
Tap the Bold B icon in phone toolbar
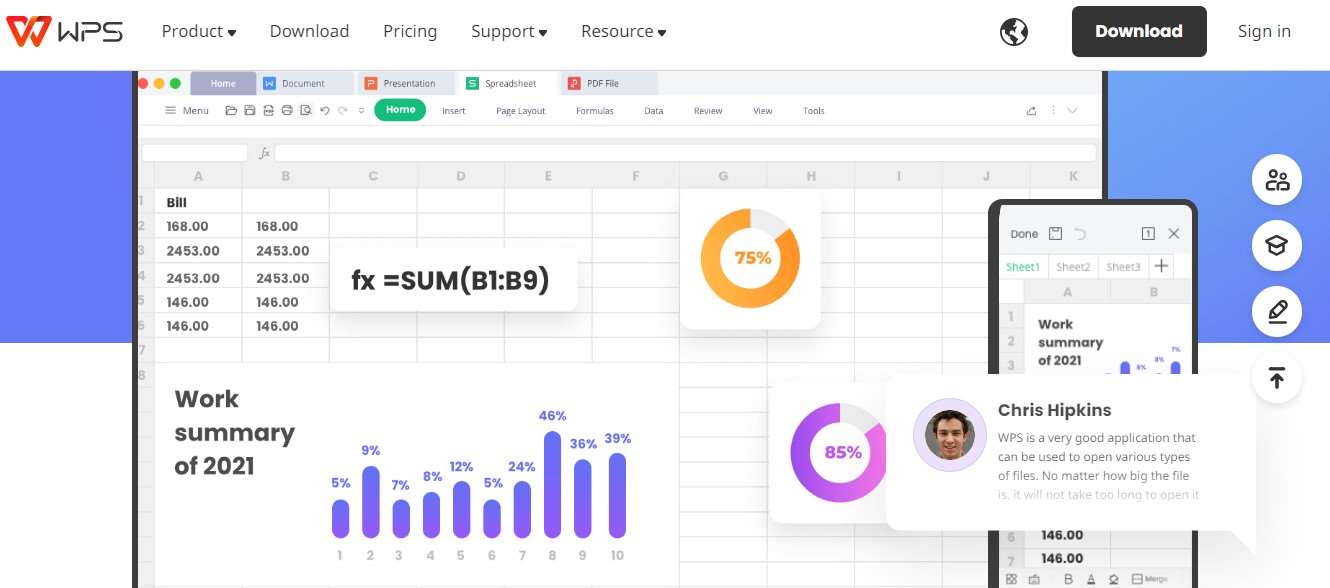pos(1068,579)
